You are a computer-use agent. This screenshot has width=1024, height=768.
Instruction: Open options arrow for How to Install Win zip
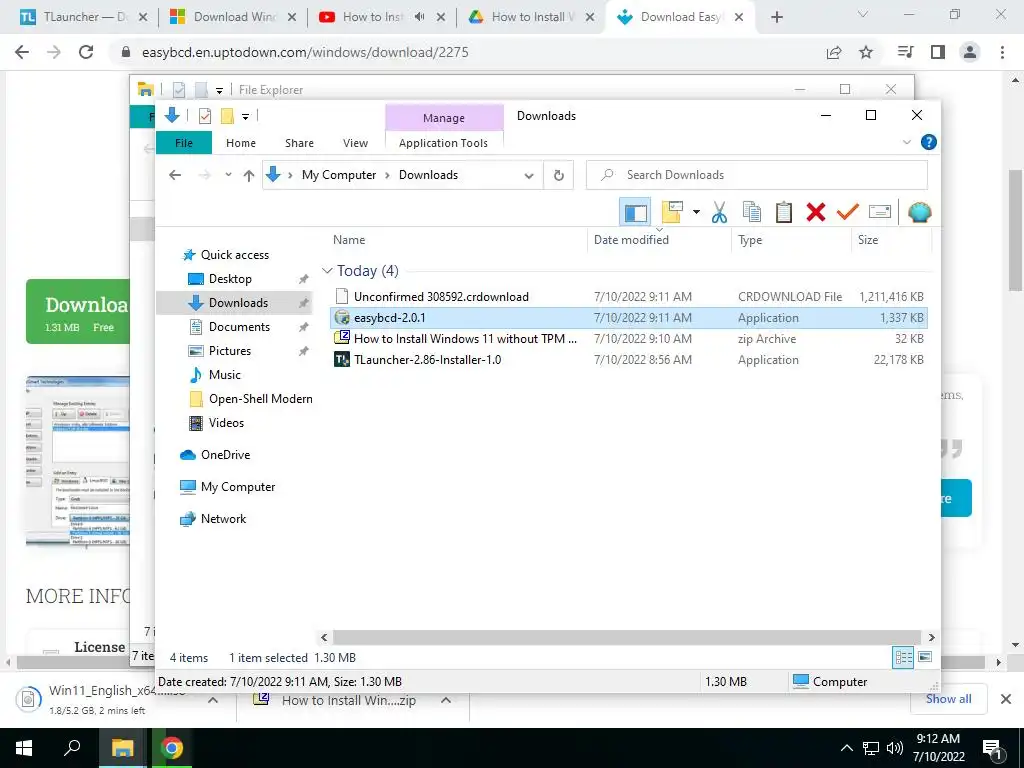point(446,700)
